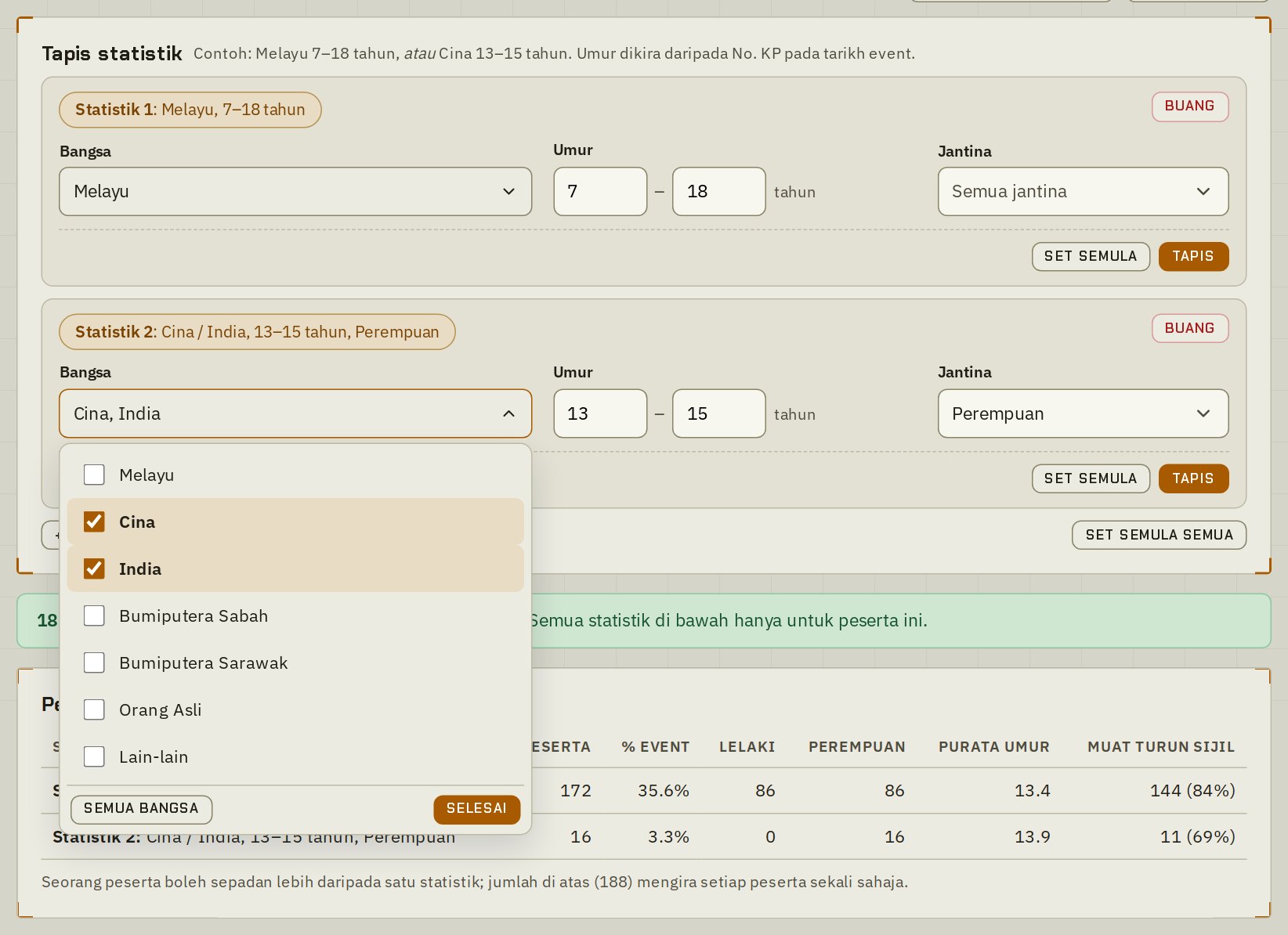This screenshot has height=935, width=1288.
Task: Uncheck the India checkbox
Action: pyautogui.click(x=94, y=569)
